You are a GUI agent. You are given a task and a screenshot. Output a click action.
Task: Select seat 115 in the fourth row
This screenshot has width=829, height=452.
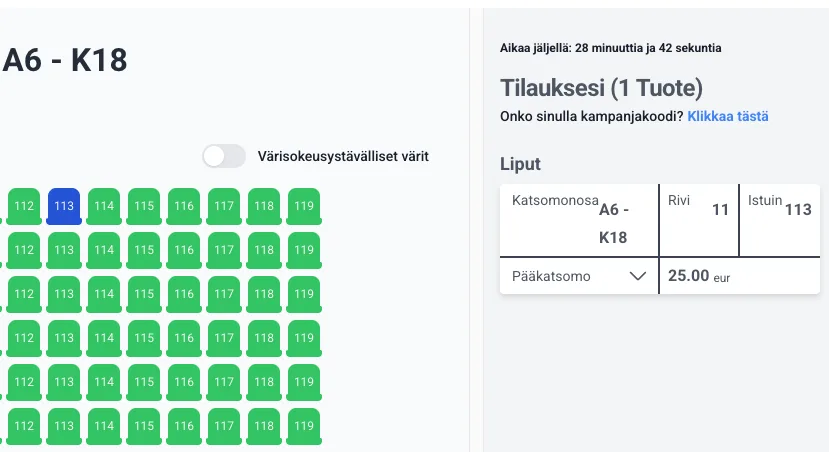coord(144,338)
